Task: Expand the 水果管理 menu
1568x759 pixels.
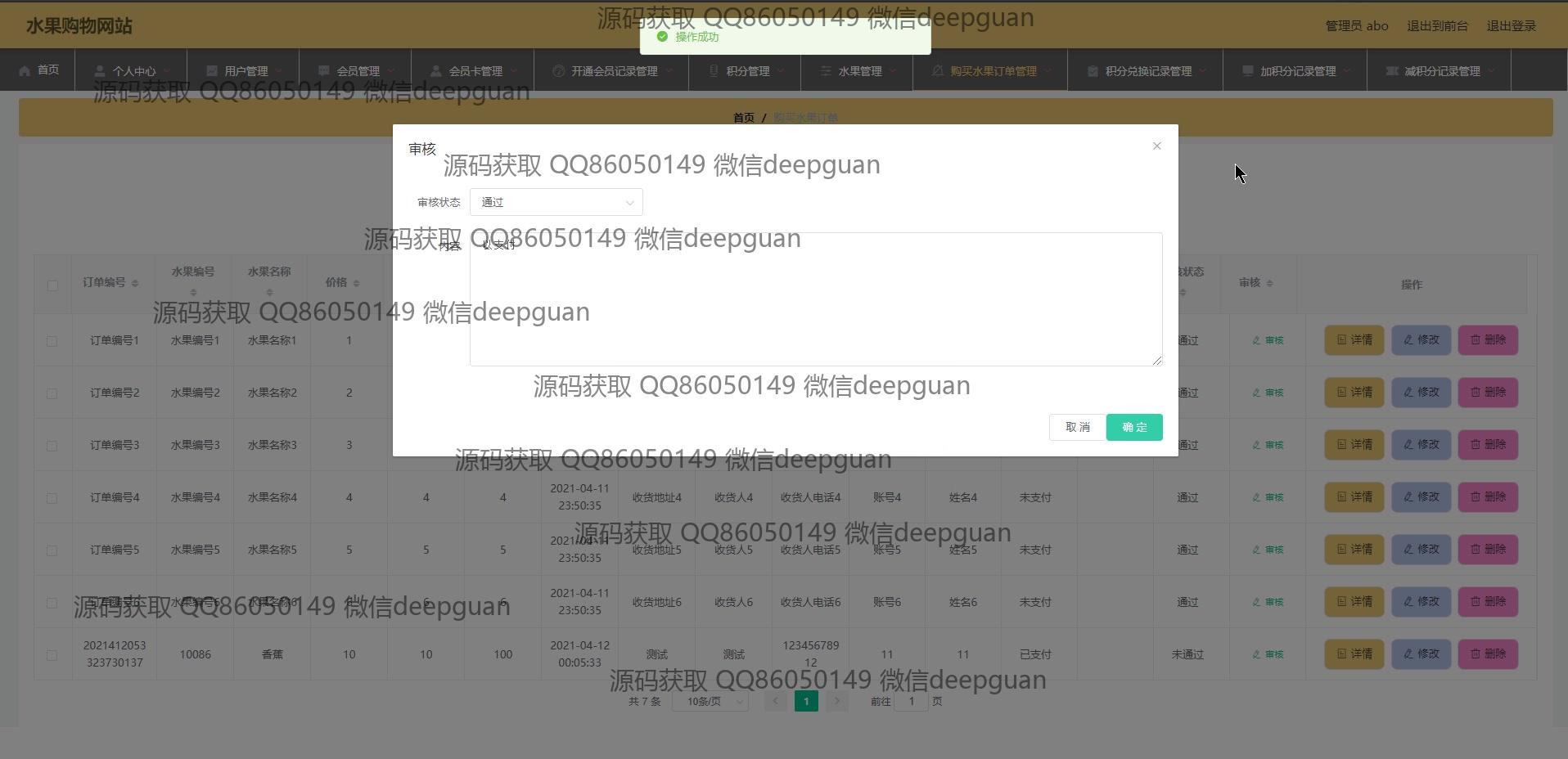Action: click(x=858, y=71)
